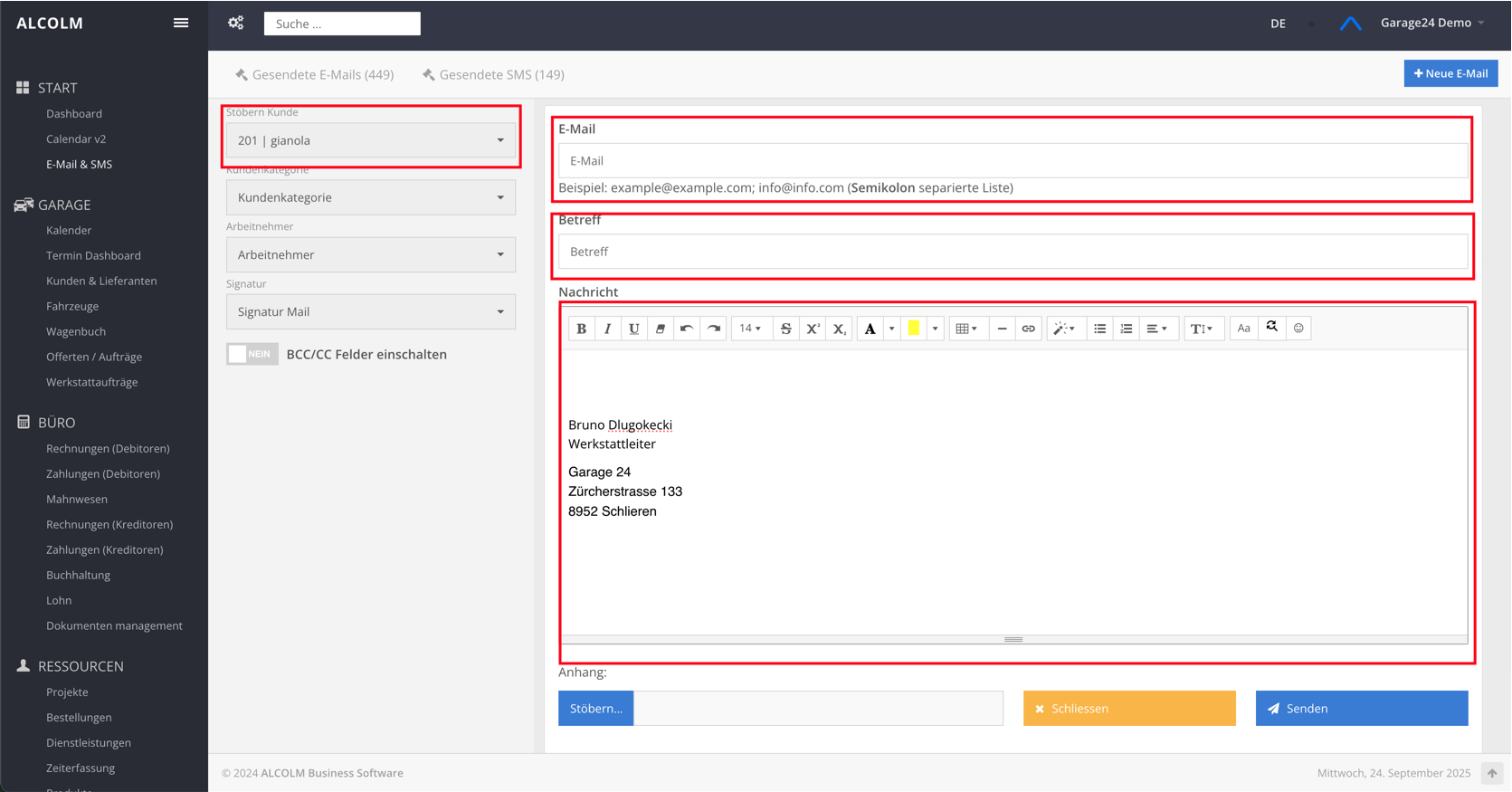Click the Senden button

pyautogui.click(x=1361, y=709)
